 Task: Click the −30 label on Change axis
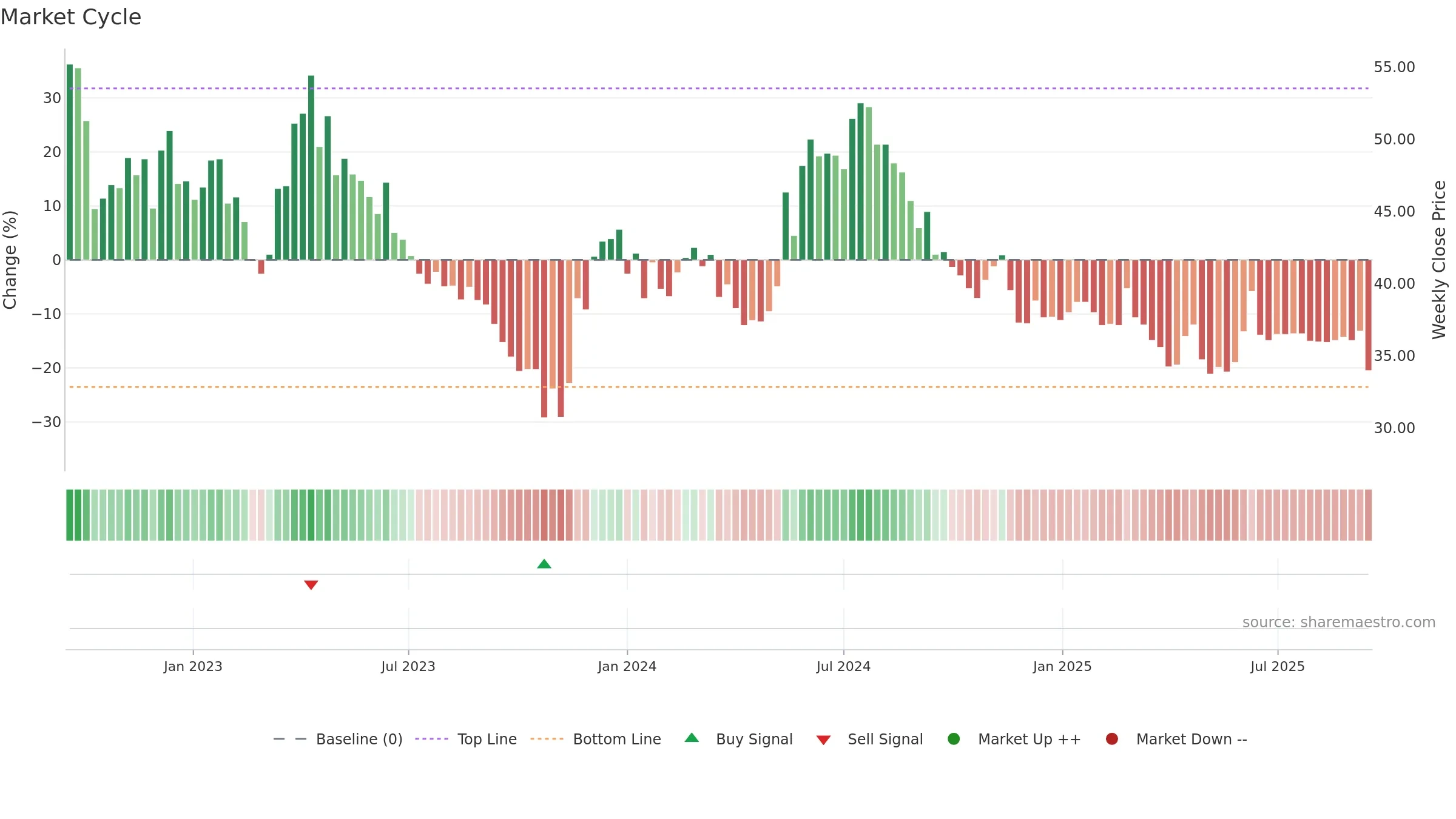[x=47, y=422]
